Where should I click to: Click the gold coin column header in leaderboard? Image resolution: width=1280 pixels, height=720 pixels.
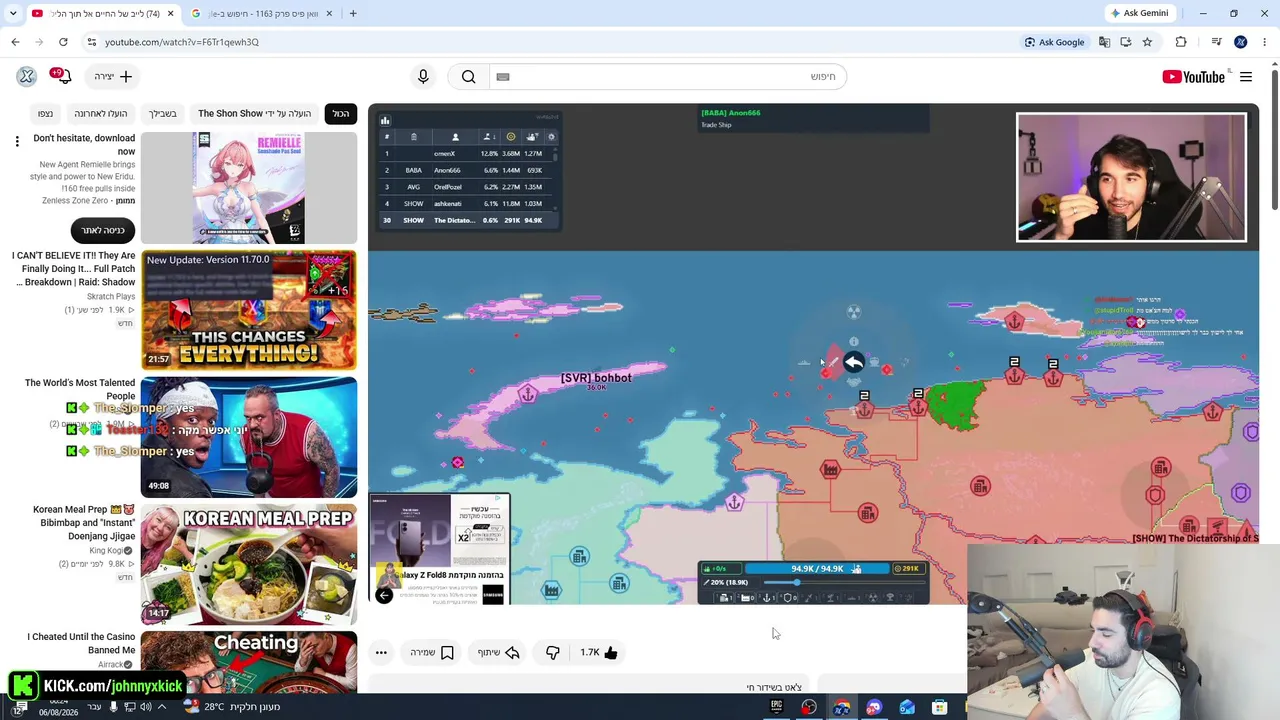pos(511,137)
